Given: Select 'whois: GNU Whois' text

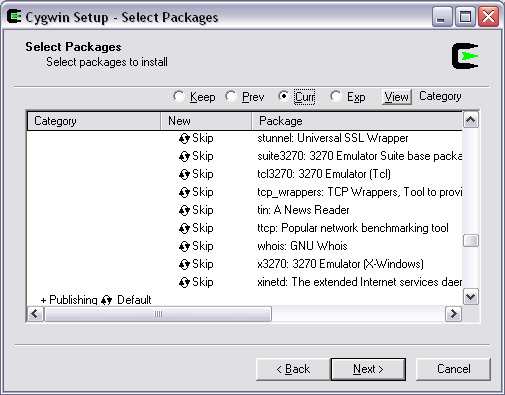Looking at the screenshot, I should tap(302, 246).
